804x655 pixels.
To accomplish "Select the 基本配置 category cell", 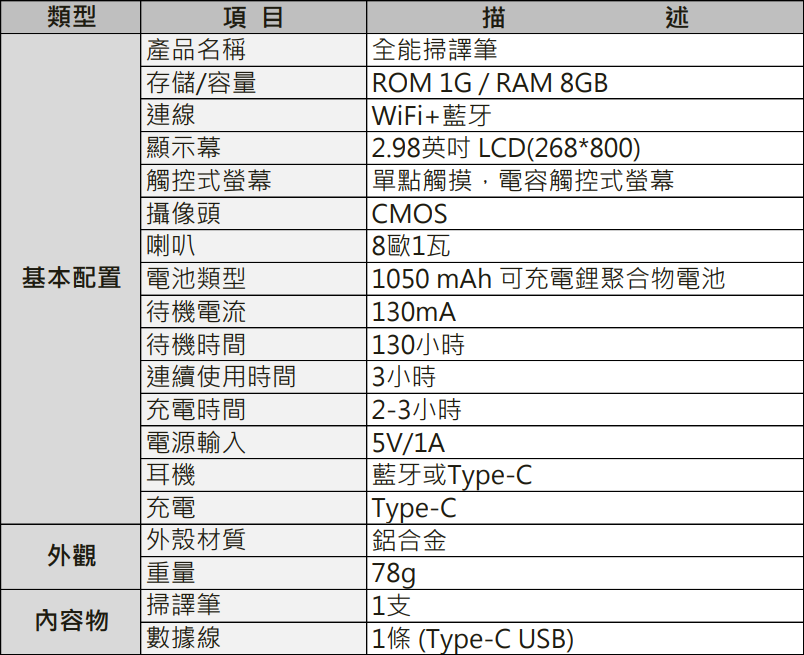I will [71, 279].
